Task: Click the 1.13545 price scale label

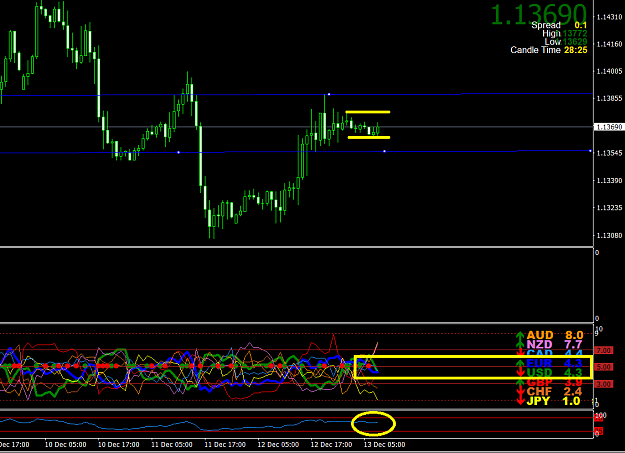Action: click(609, 153)
